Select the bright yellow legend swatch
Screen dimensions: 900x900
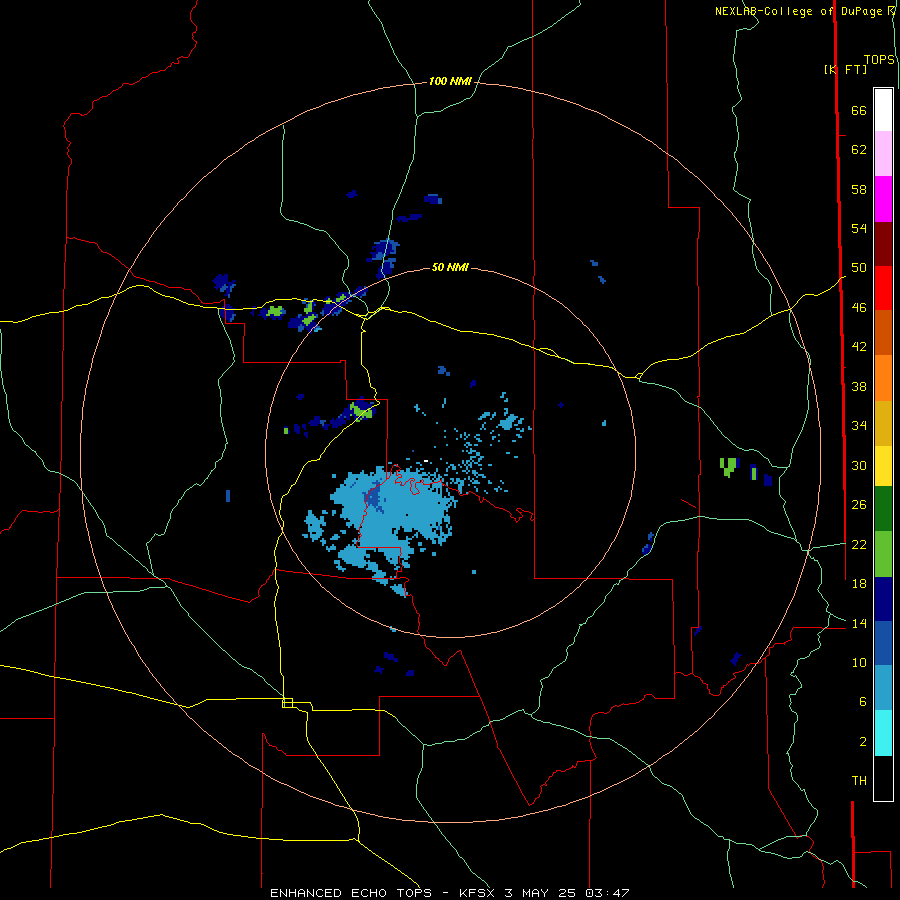pos(883,466)
